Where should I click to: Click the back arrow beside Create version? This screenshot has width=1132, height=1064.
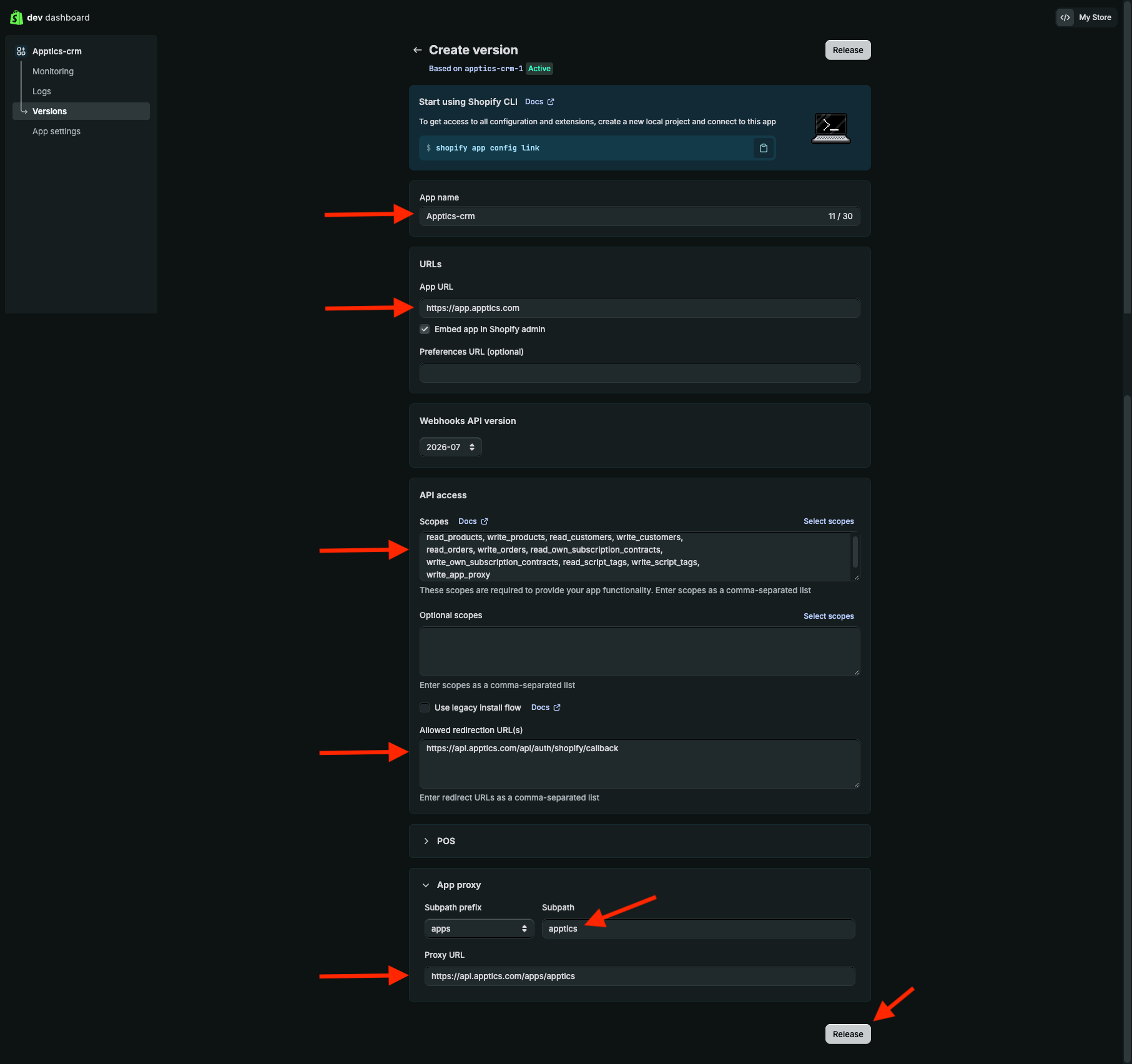(x=417, y=50)
